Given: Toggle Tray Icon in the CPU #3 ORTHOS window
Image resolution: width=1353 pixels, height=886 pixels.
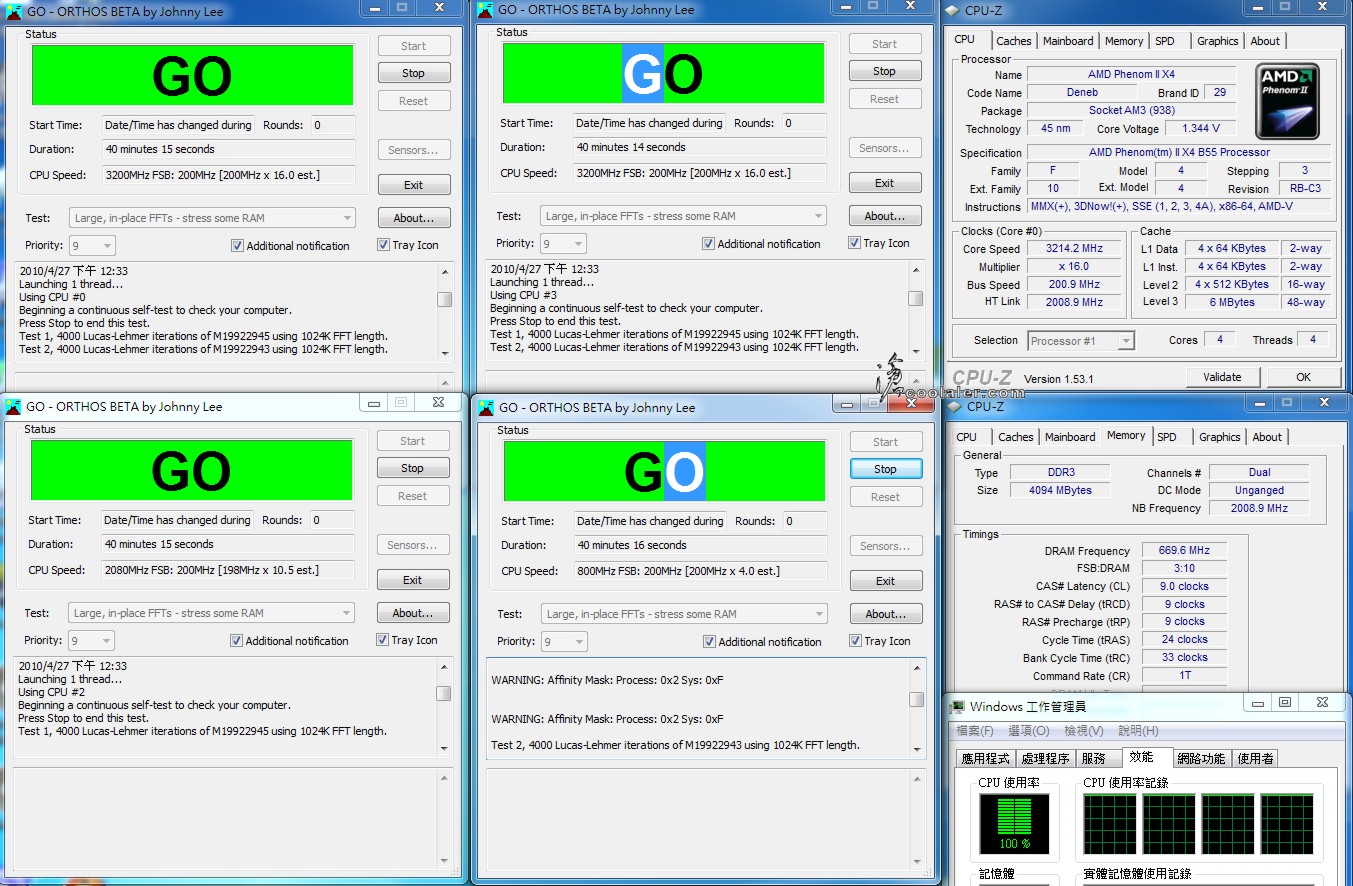Looking at the screenshot, I should pyautogui.click(x=854, y=243).
